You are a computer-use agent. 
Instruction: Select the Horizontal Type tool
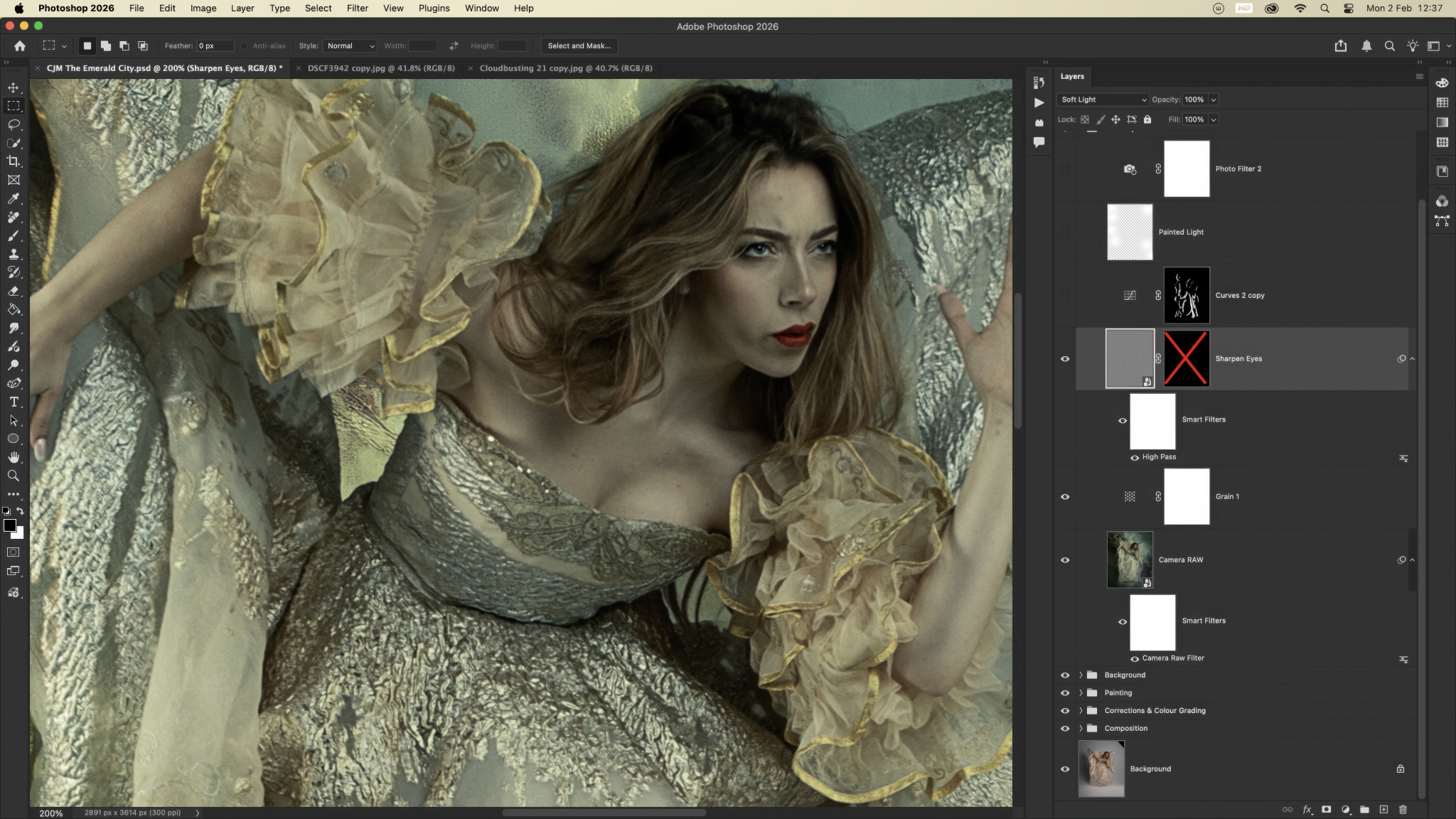(14, 402)
